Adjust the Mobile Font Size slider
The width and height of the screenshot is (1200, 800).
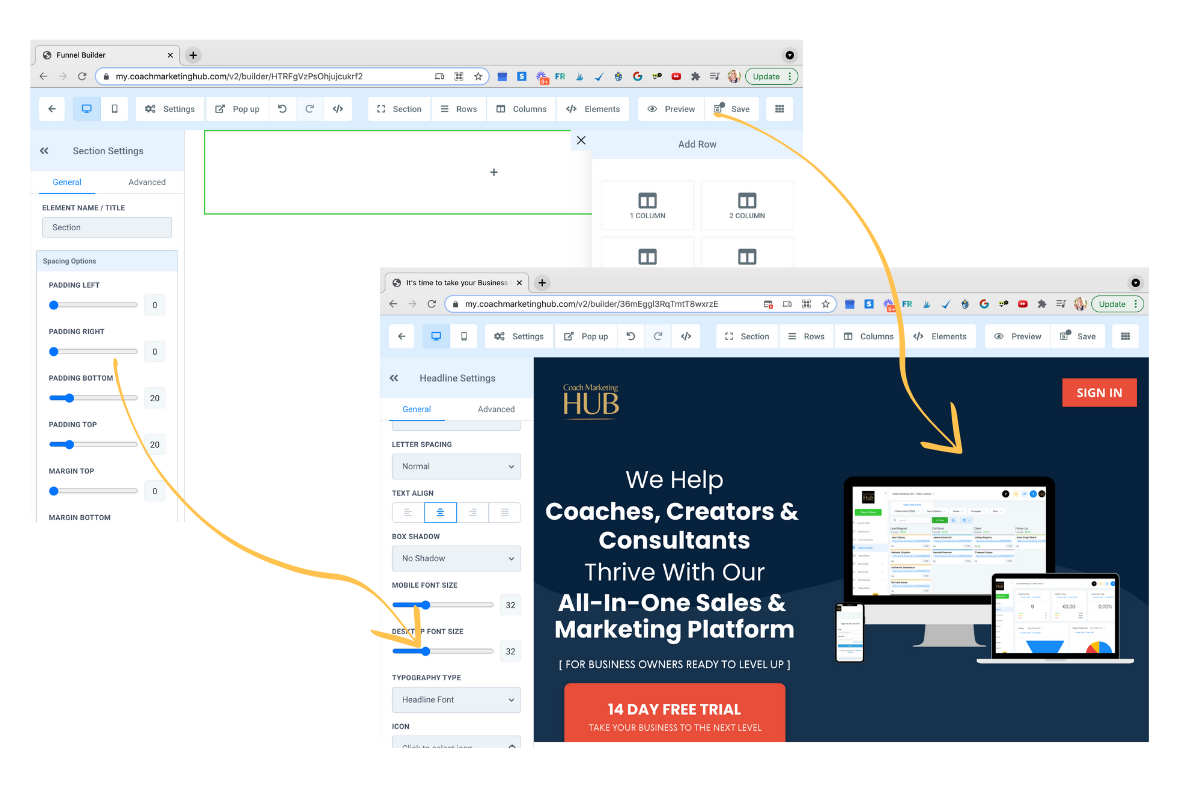click(443, 605)
